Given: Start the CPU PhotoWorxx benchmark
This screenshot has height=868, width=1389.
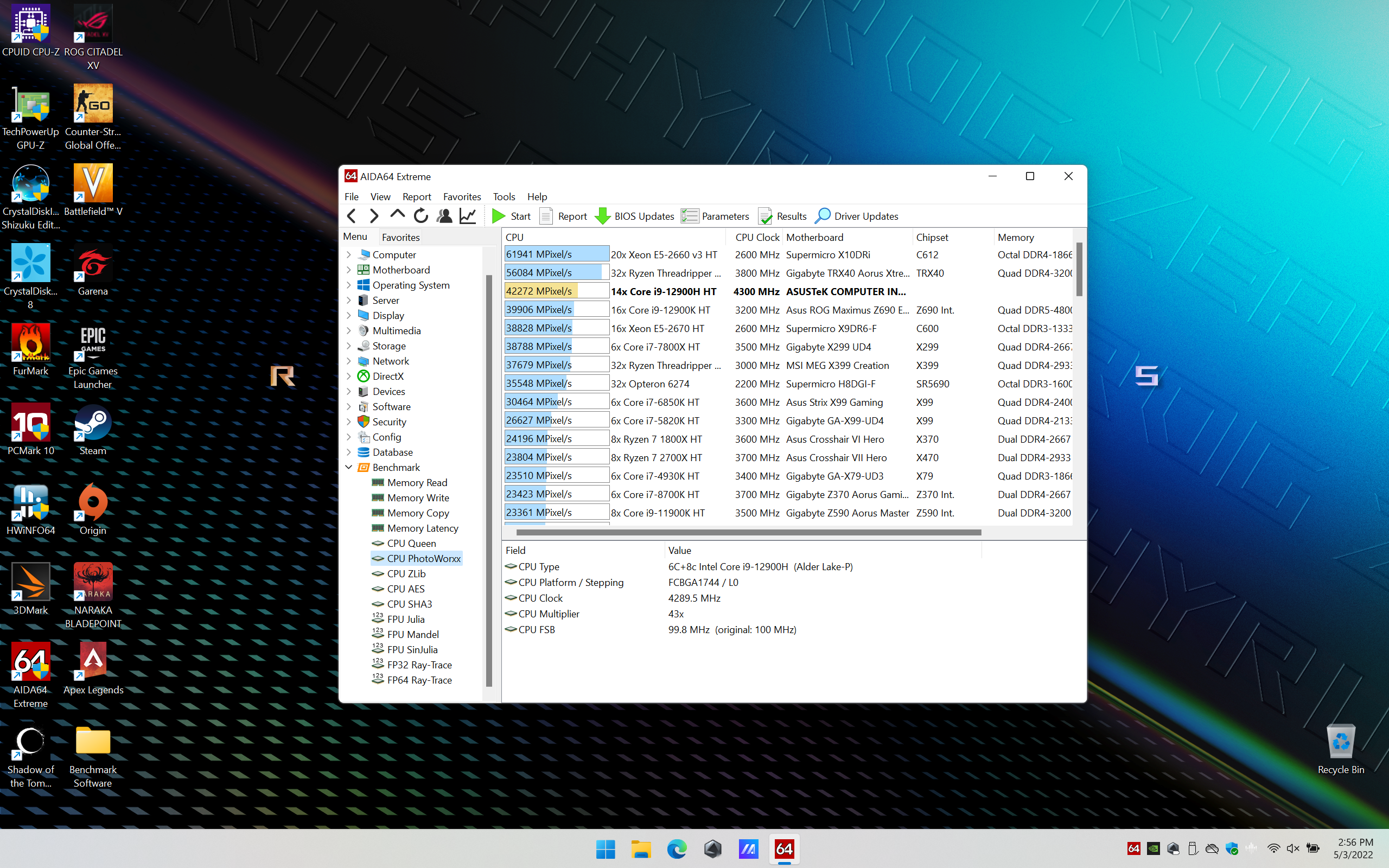Looking at the screenshot, I should pyautogui.click(x=512, y=216).
